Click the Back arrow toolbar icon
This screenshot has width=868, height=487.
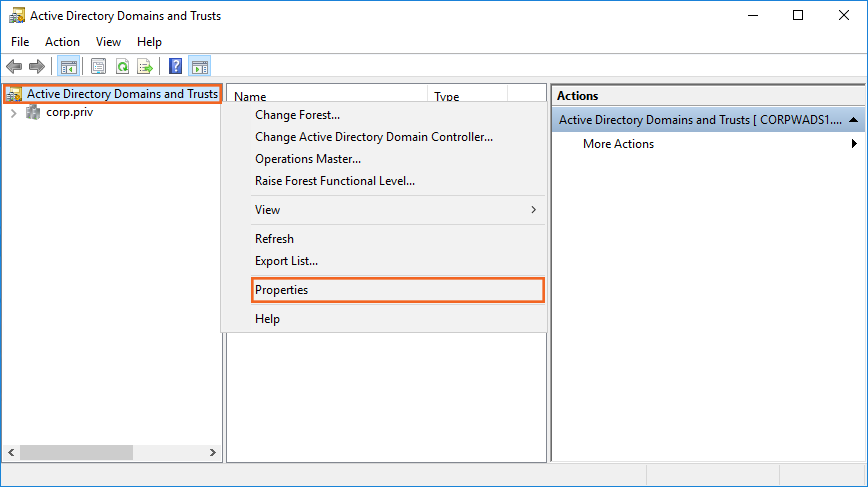click(13, 67)
